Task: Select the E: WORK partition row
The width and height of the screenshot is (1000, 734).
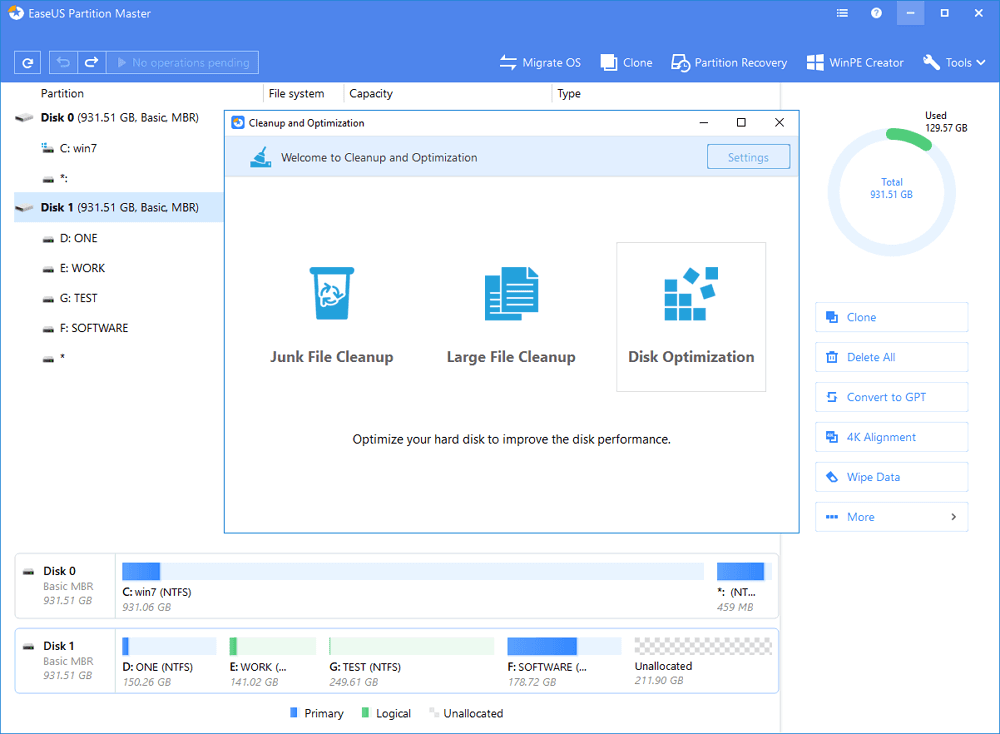Action: pos(119,268)
